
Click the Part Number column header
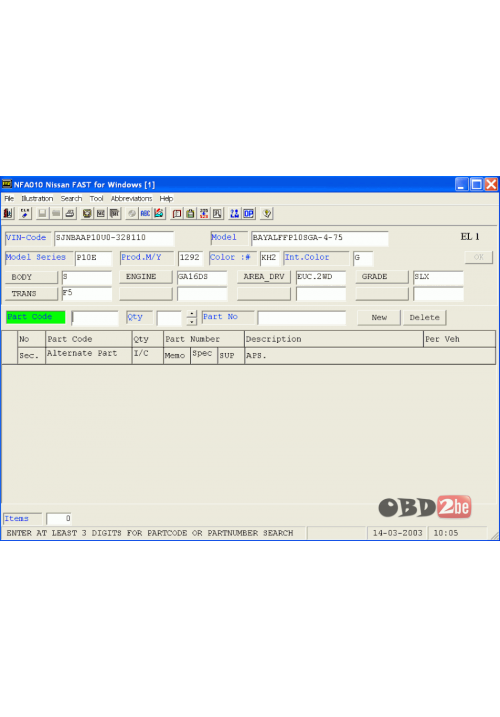[x=204, y=339]
